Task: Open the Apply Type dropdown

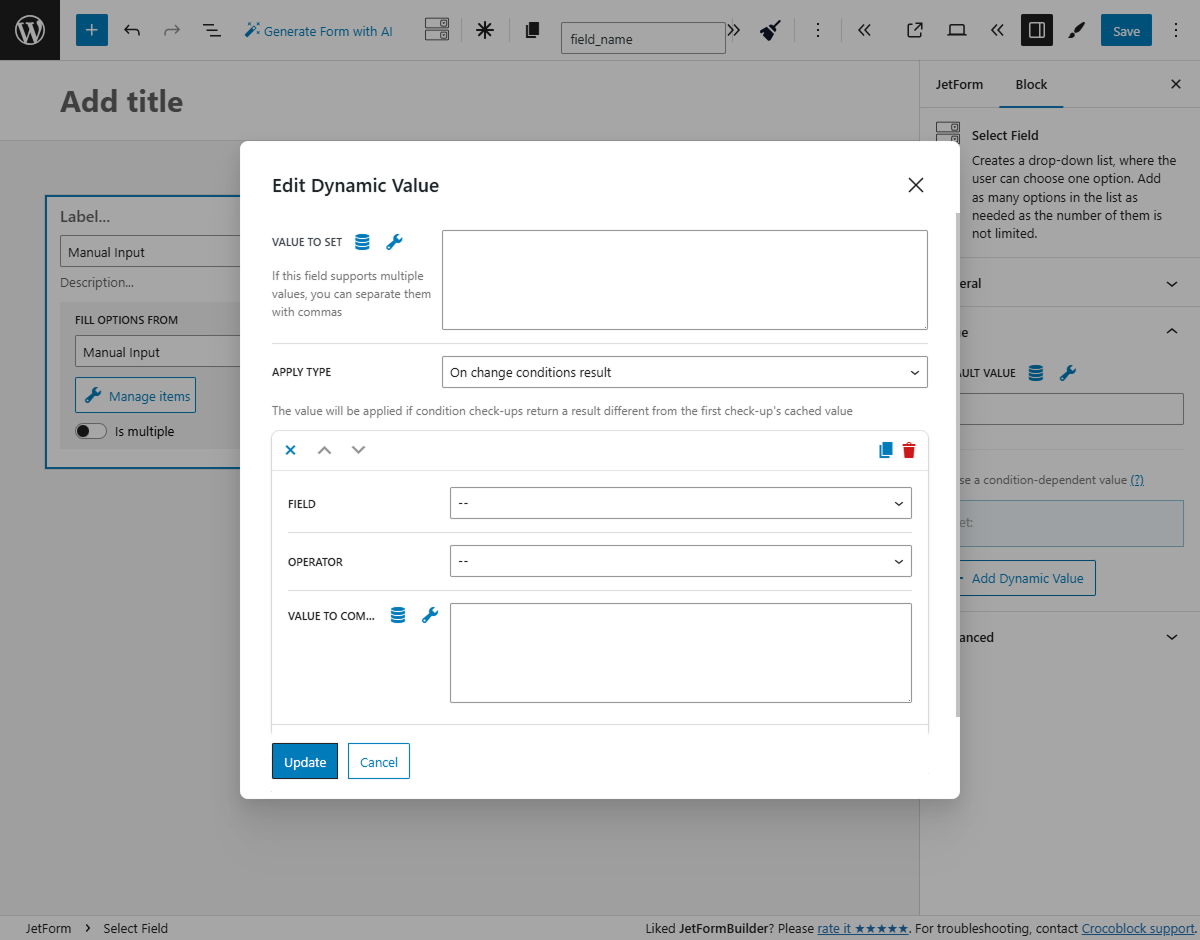Action: (685, 372)
